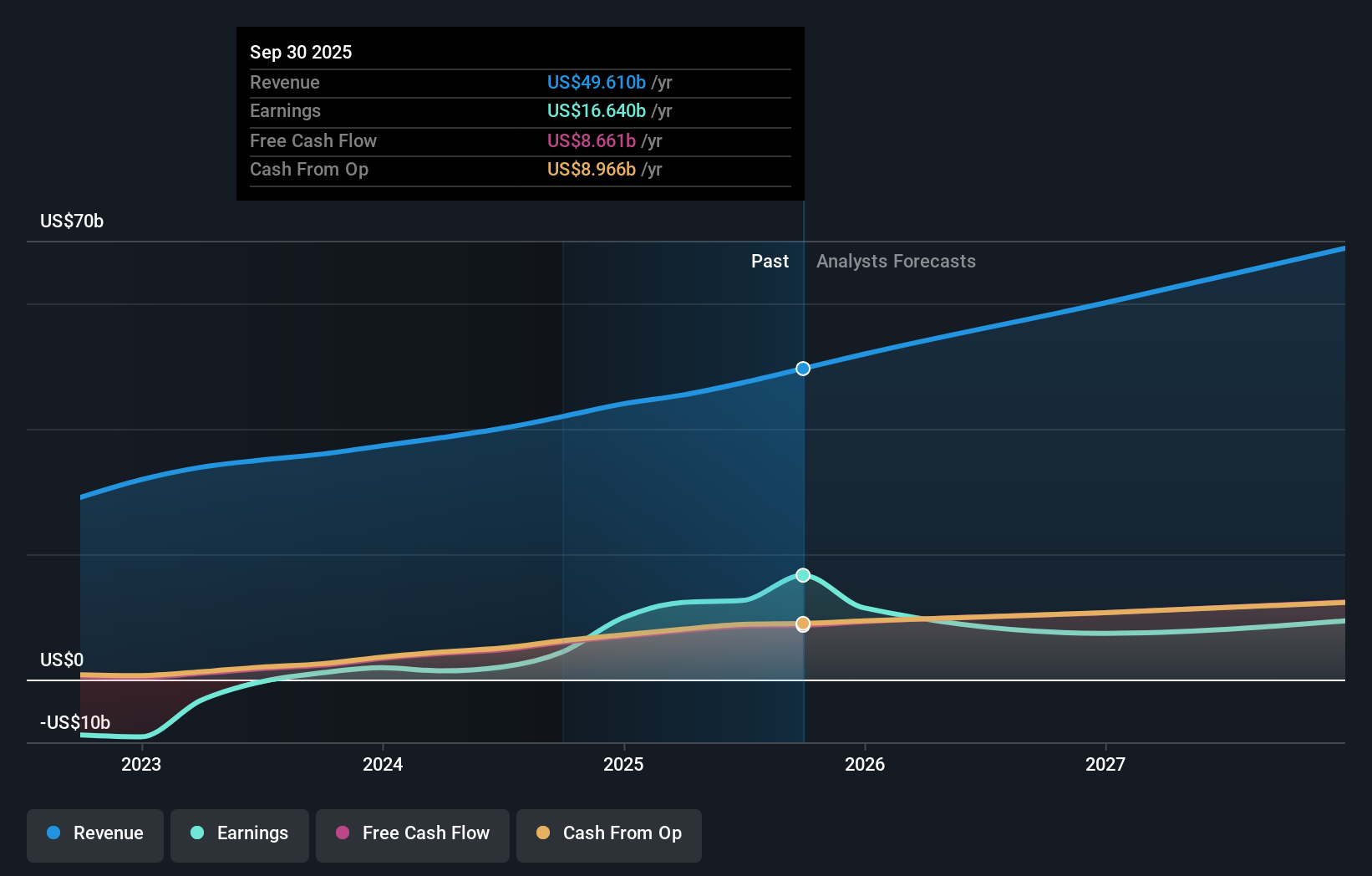This screenshot has height=876, width=1372.
Task: Click the tooltip header Sep 30 2025
Action: click(301, 52)
